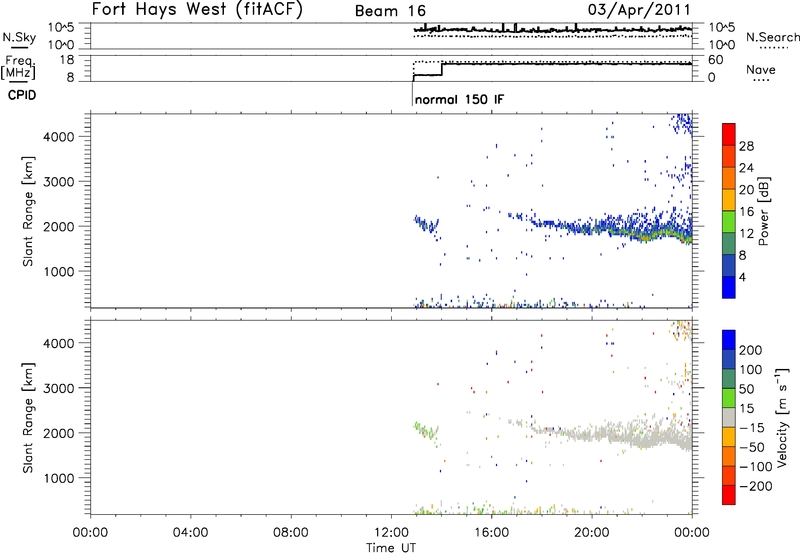Click the gray segment of Velocity color bar
800x554 pixels.
[x=729, y=417]
